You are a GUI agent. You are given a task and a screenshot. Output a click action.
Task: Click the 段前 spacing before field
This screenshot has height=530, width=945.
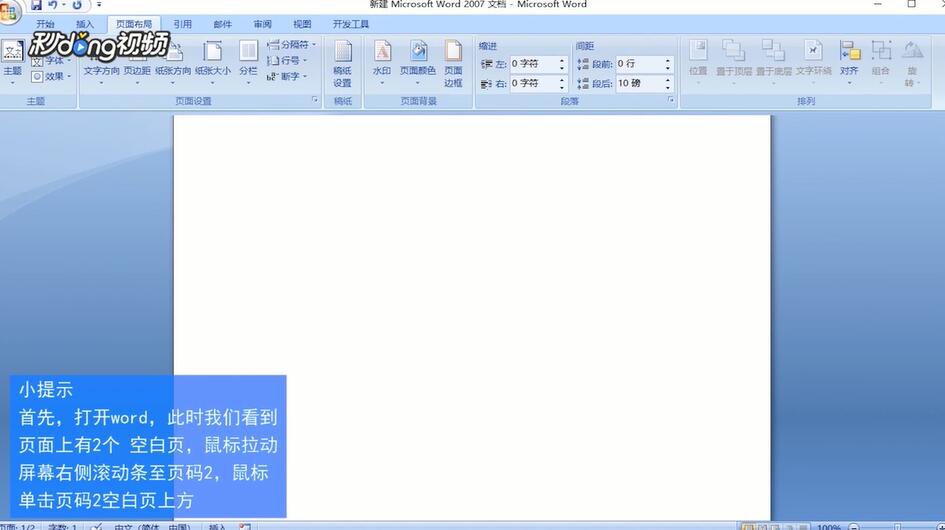point(639,64)
